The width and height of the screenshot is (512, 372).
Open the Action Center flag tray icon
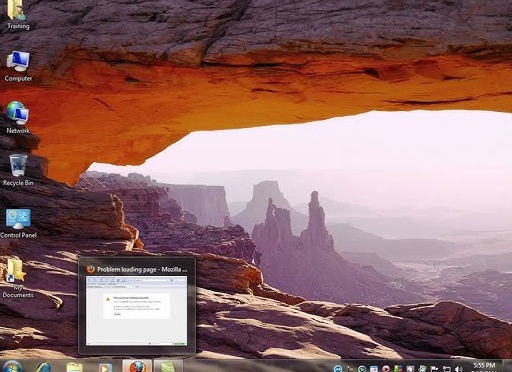435,369
